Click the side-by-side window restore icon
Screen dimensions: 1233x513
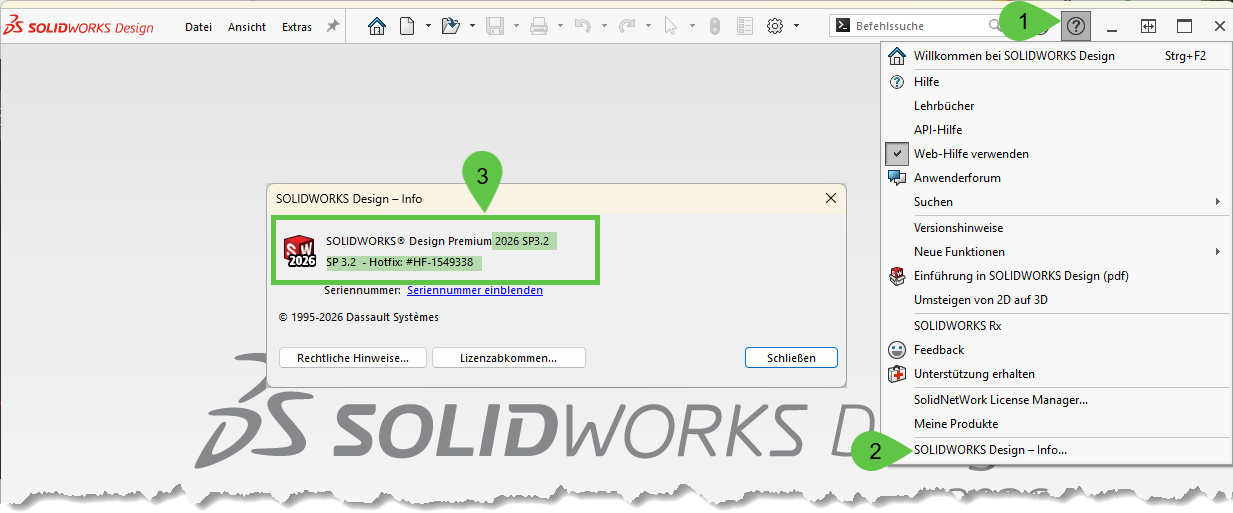(1148, 26)
